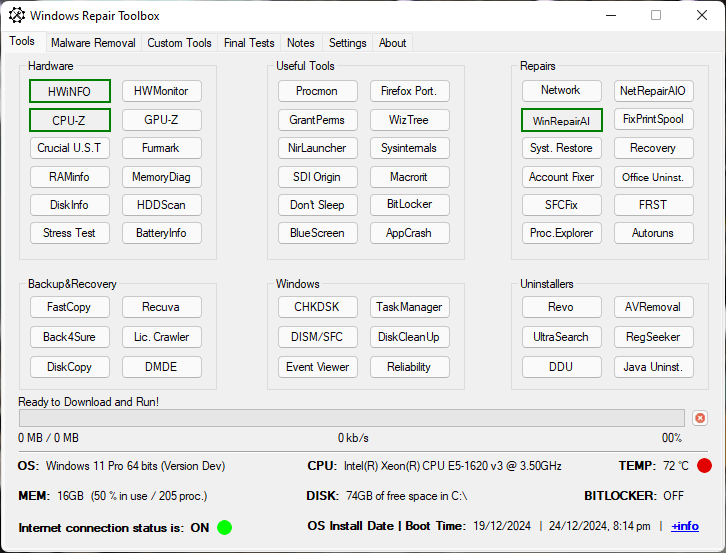Click the red cancel download icon
This screenshot has height=553, width=726.
(x=700, y=418)
